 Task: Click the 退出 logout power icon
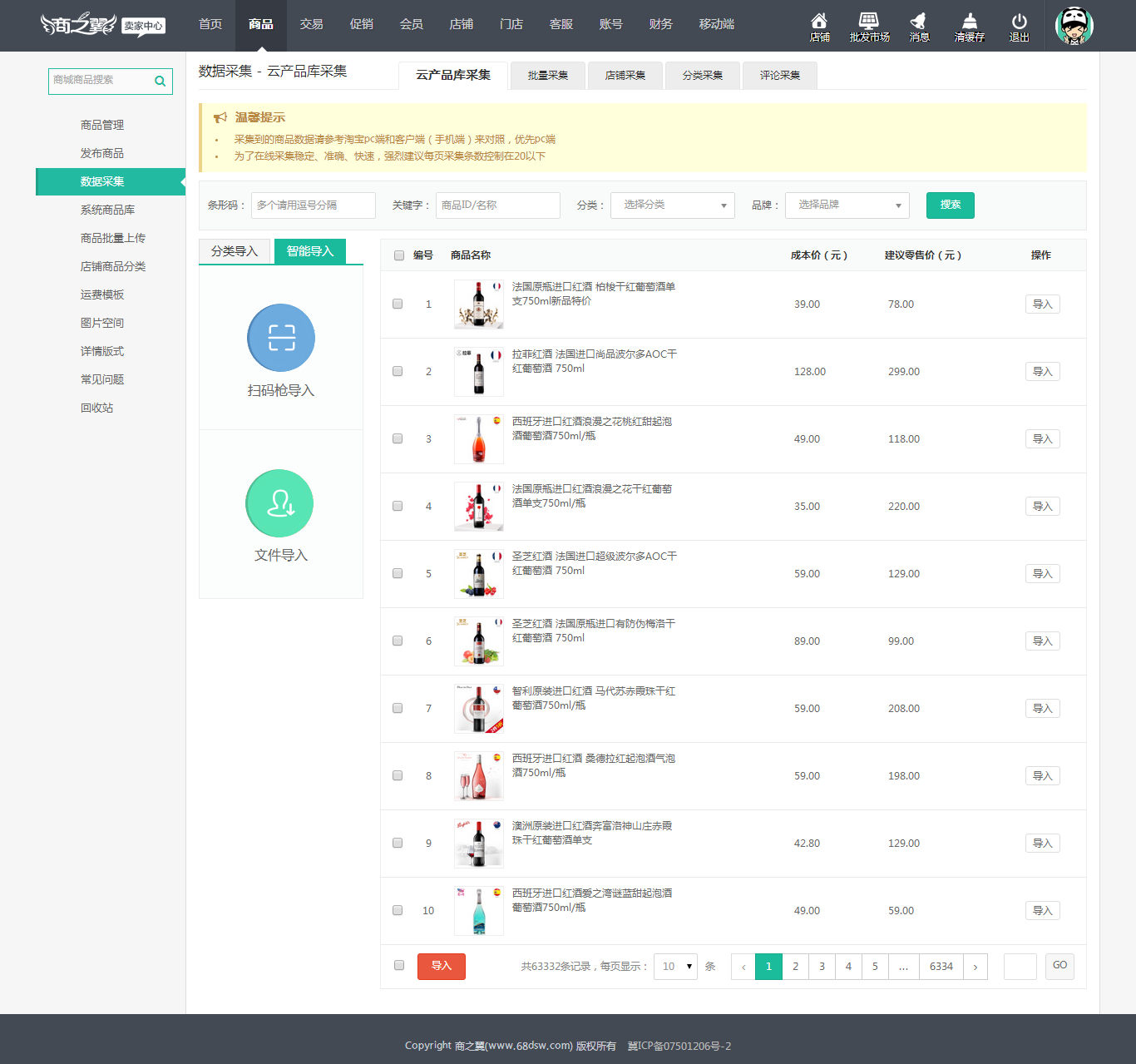[x=1019, y=27]
